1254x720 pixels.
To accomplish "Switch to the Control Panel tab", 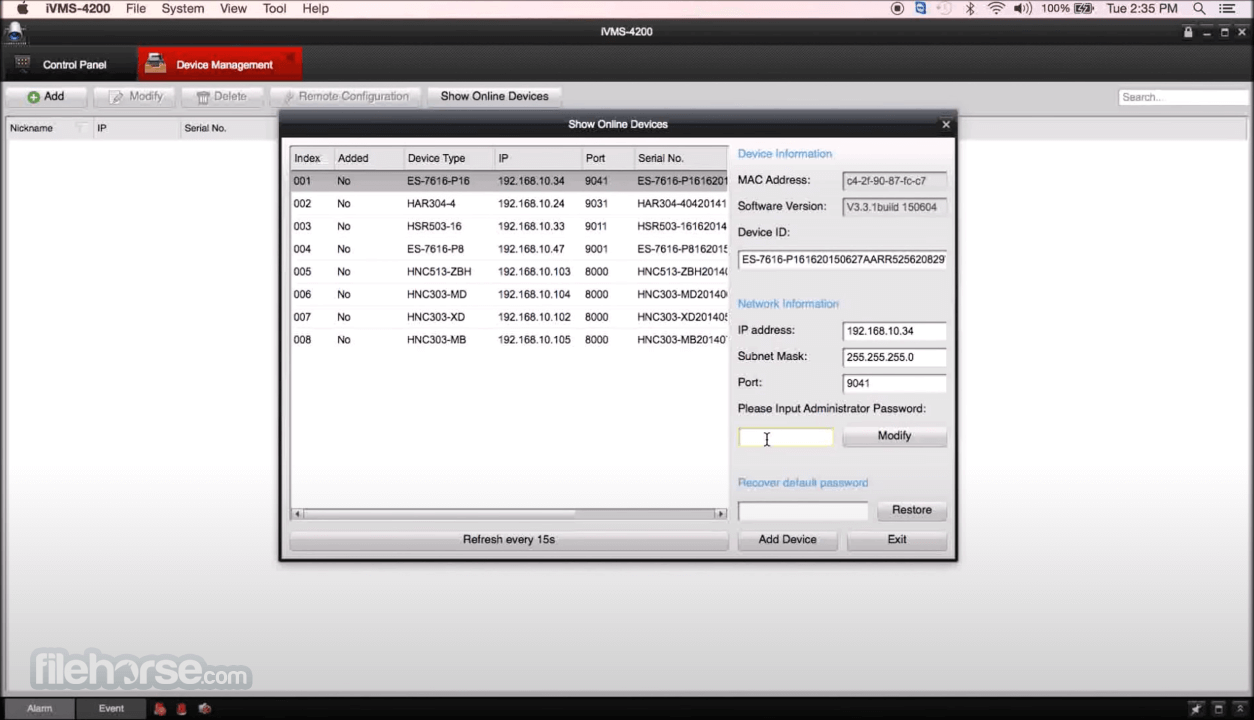I will coord(68,64).
